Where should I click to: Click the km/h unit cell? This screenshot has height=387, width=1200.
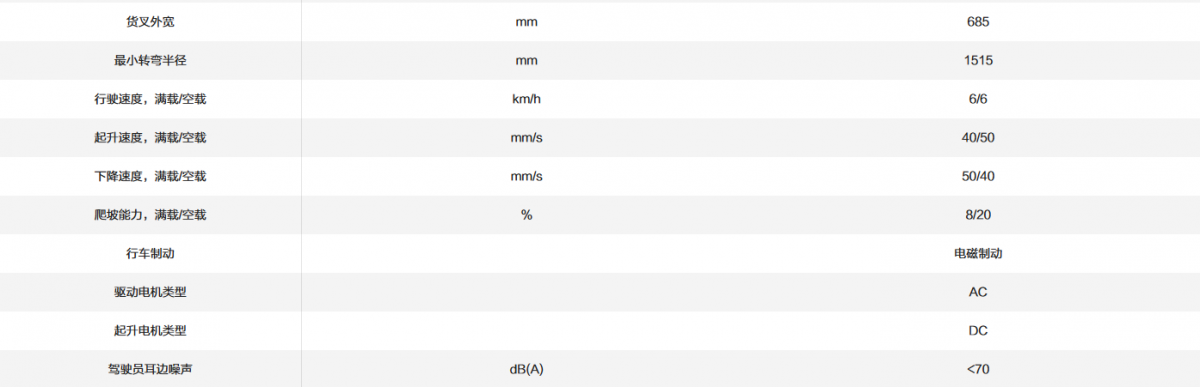pyautogui.click(x=526, y=99)
